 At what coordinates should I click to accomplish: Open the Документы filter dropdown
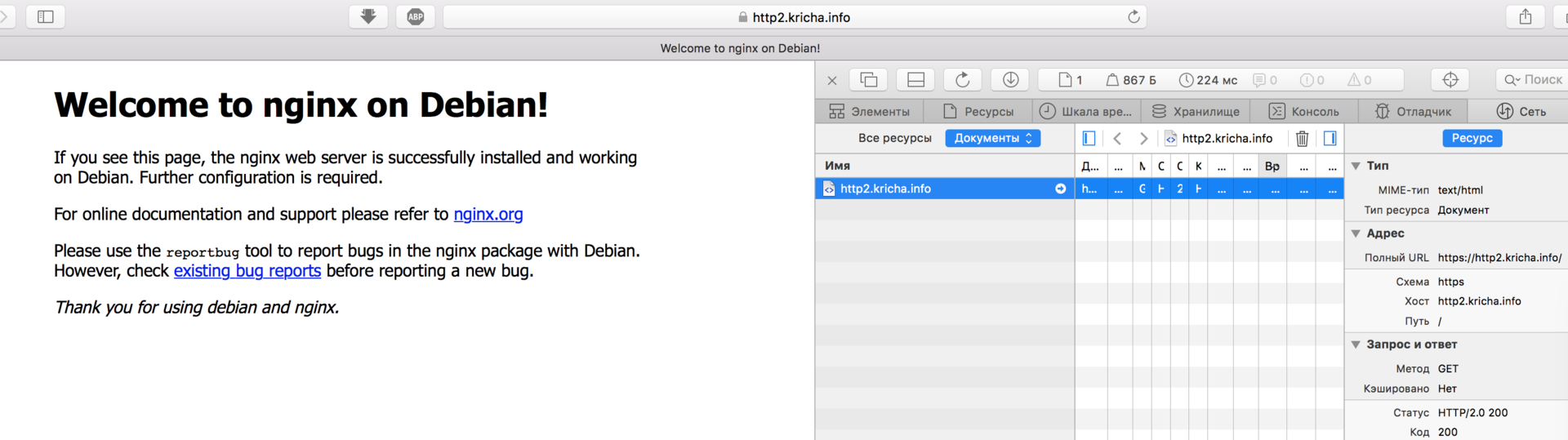(x=992, y=138)
